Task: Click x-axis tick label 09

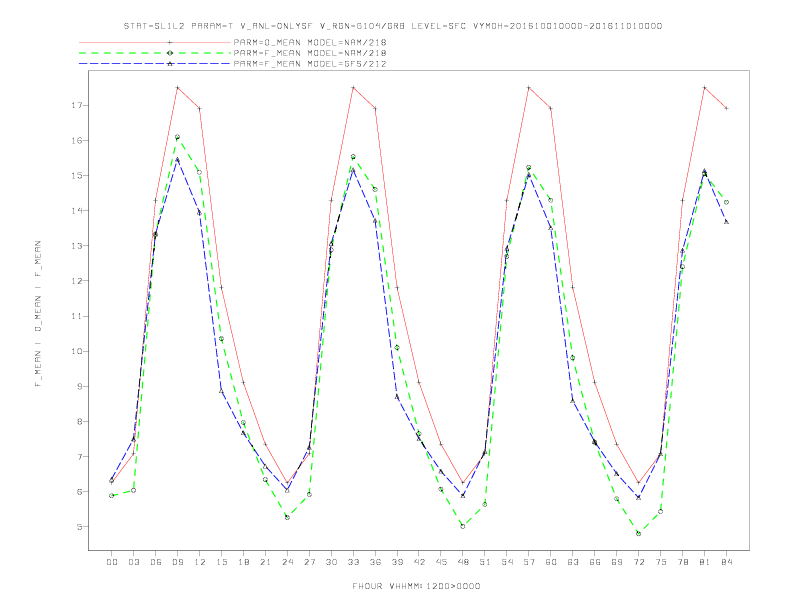Action: tap(177, 562)
